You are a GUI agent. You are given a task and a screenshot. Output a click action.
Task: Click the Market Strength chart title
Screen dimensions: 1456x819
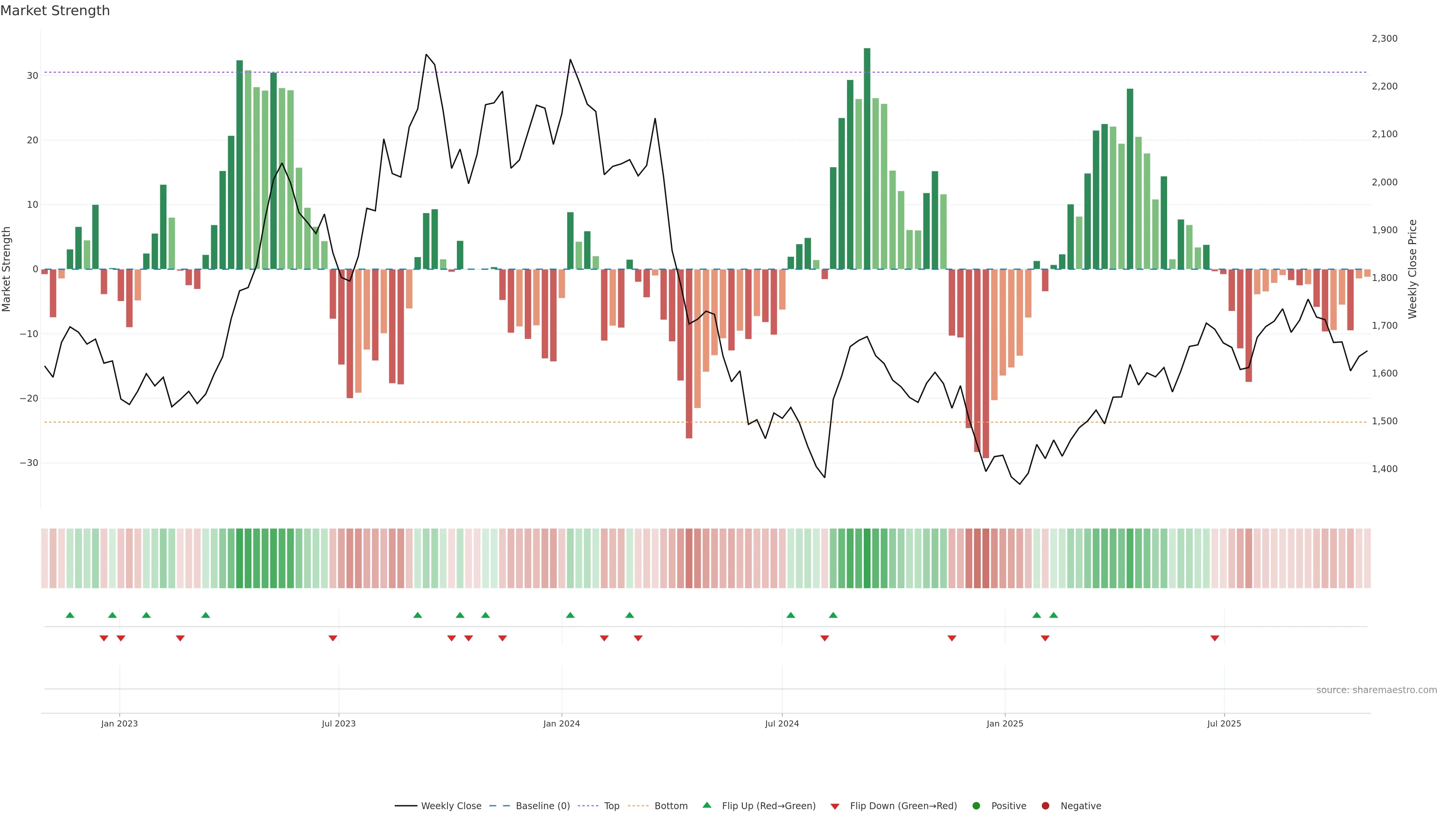tap(55, 11)
